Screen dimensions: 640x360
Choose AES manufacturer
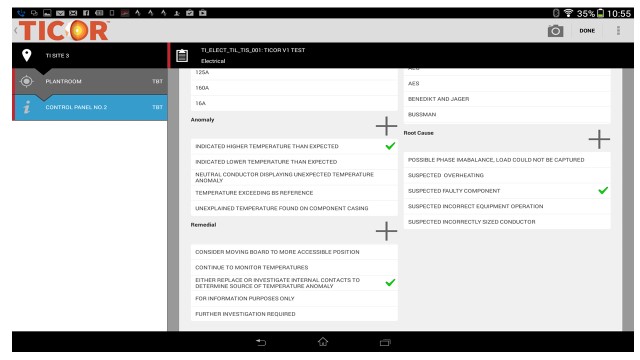pyautogui.click(x=507, y=83)
